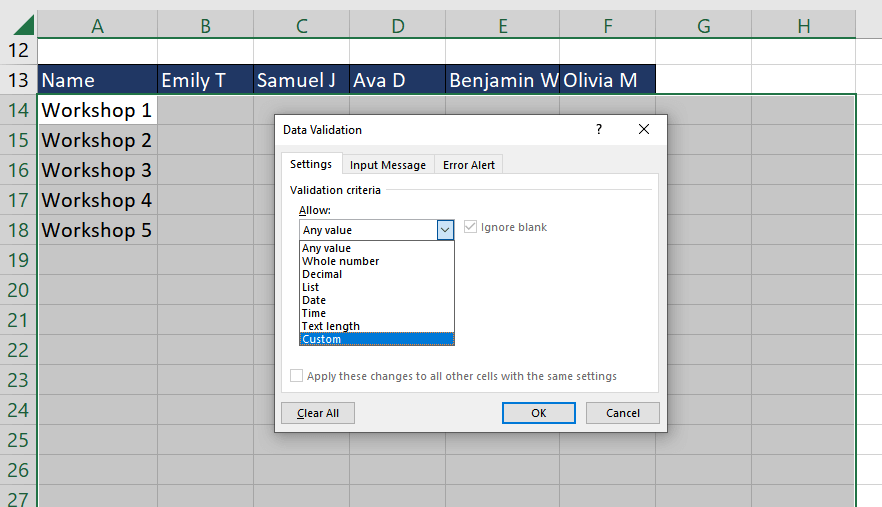
Task: Click the Benjamin W cell
Action: coord(503,80)
